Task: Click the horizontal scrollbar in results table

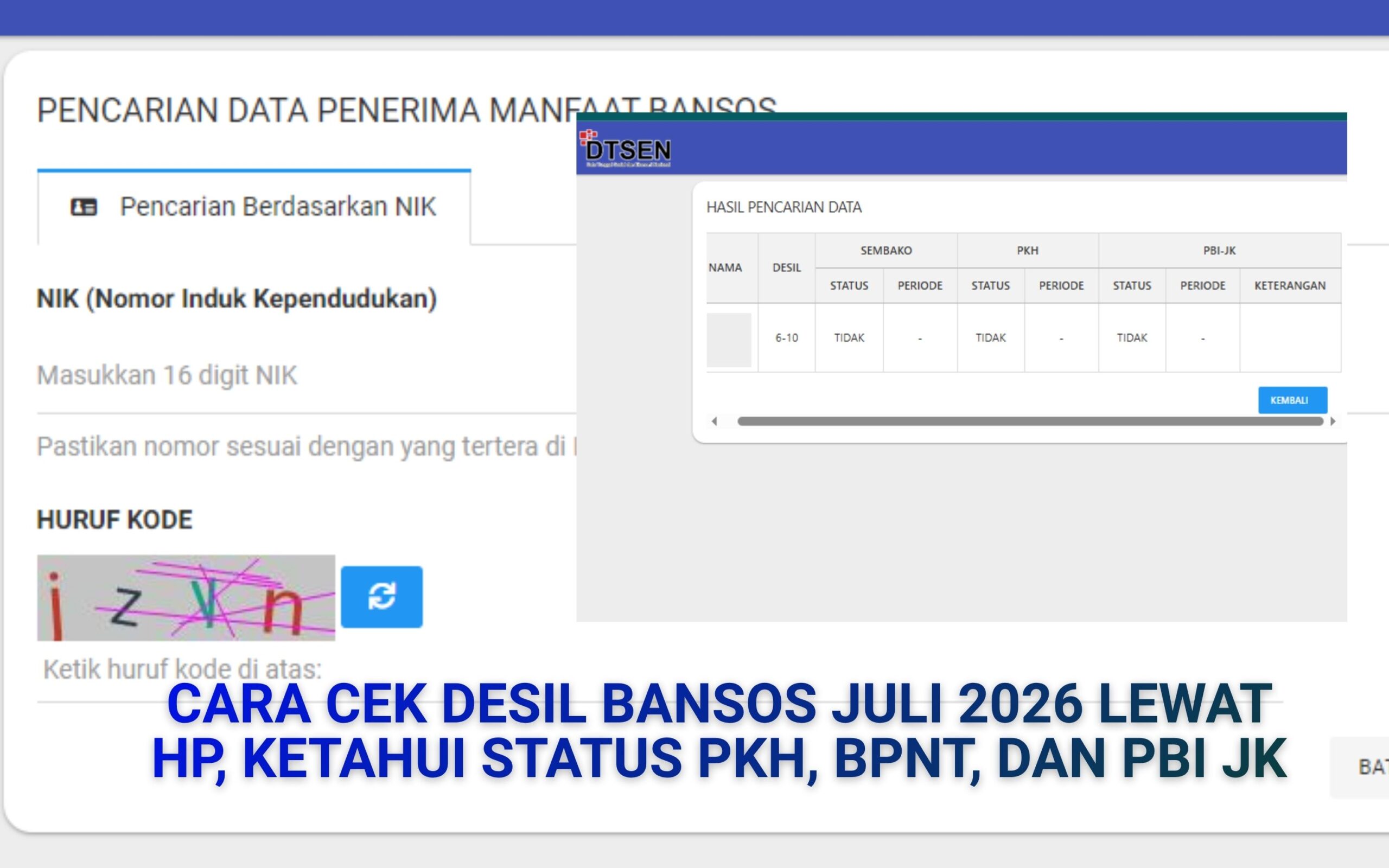Action: tap(1030, 422)
